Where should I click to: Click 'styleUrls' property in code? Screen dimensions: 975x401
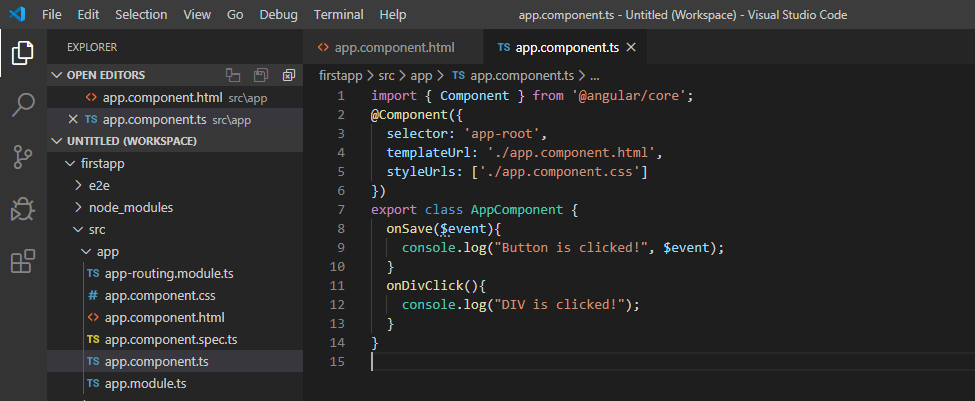421,172
